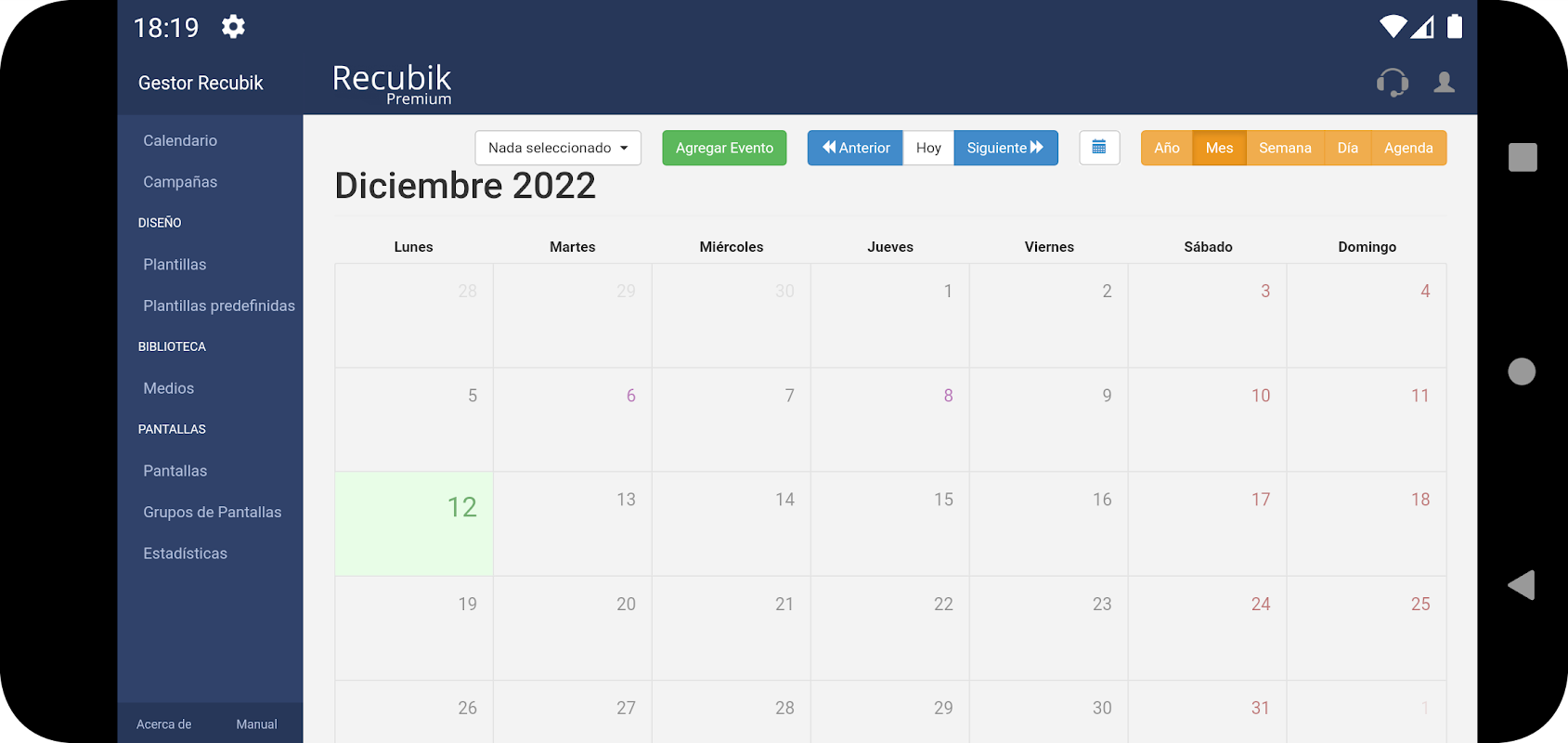Go to previous month with Anterior
This screenshot has width=1568, height=743.
click(x=855, y=148)
